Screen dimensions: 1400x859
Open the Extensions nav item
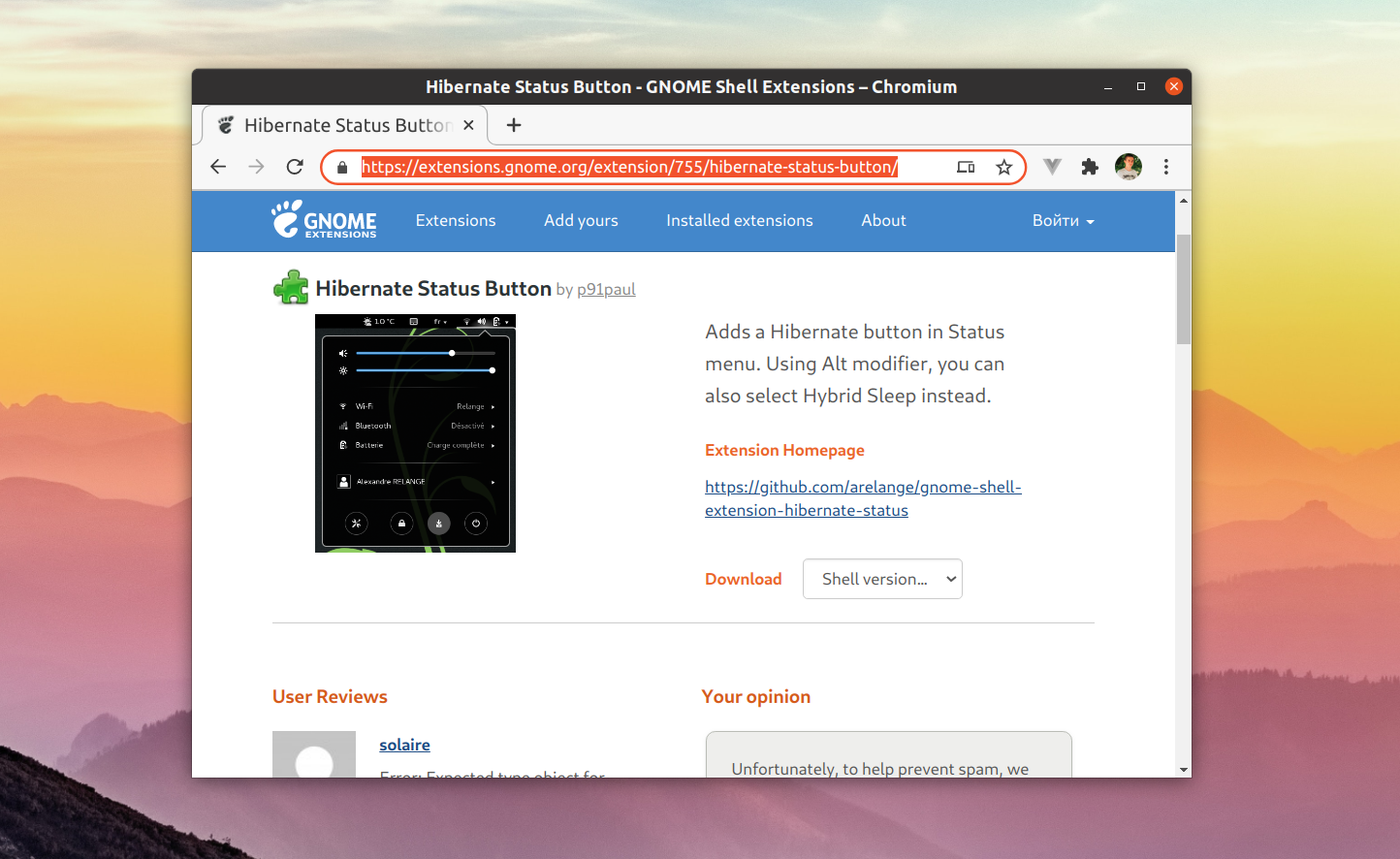click(x=456, y=220)
